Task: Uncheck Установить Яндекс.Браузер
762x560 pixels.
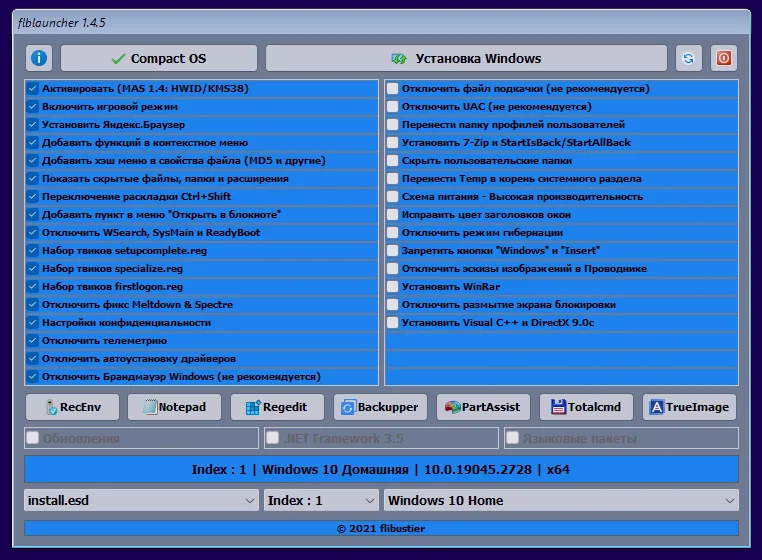Action: tap(33, 124)
